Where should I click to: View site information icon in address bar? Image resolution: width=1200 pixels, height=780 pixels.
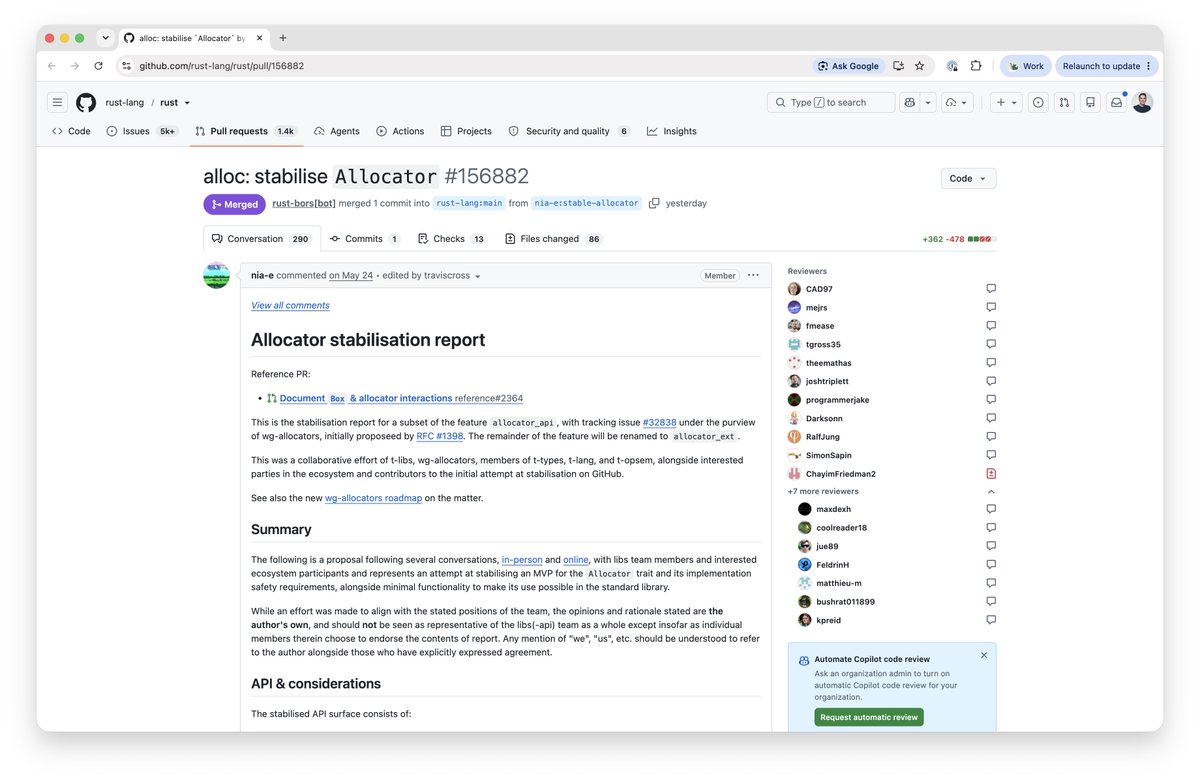tap(126, 66)
